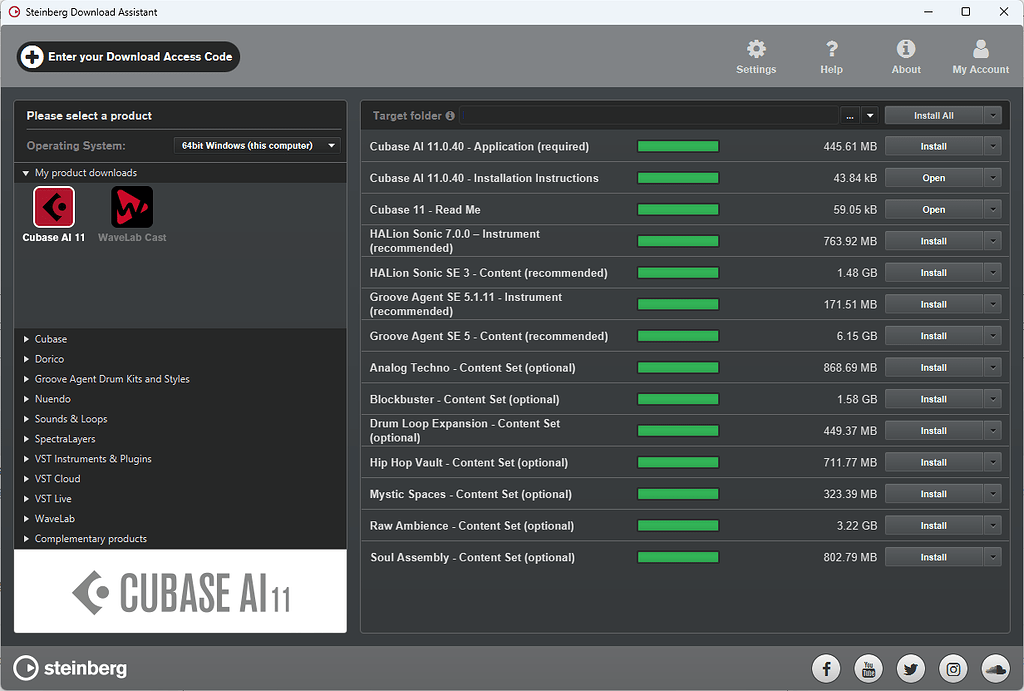Open the YouTube icon at the bottom
The height and width of the screenshot is (691, 1024).
coord(868,669)
